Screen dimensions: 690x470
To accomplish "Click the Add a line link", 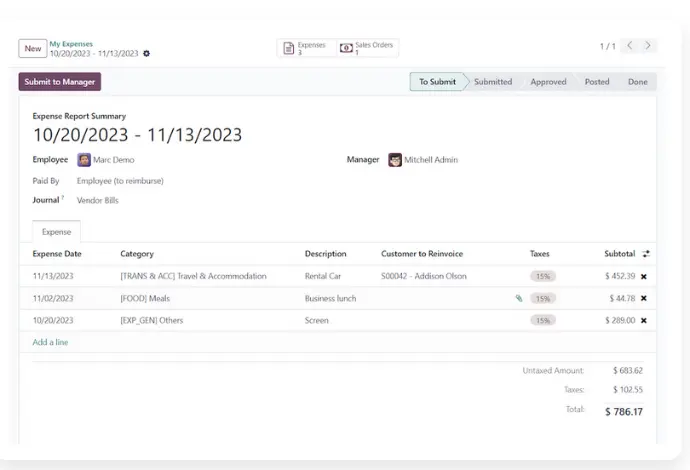I will (50, 342).
